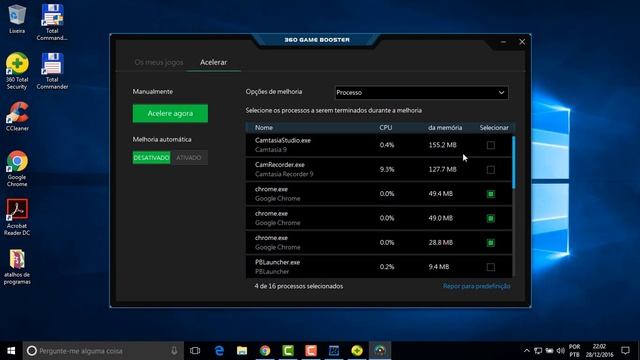Open File Explorer from the taskbar
Screen dimensions: 640x360
tap(242, 351)
